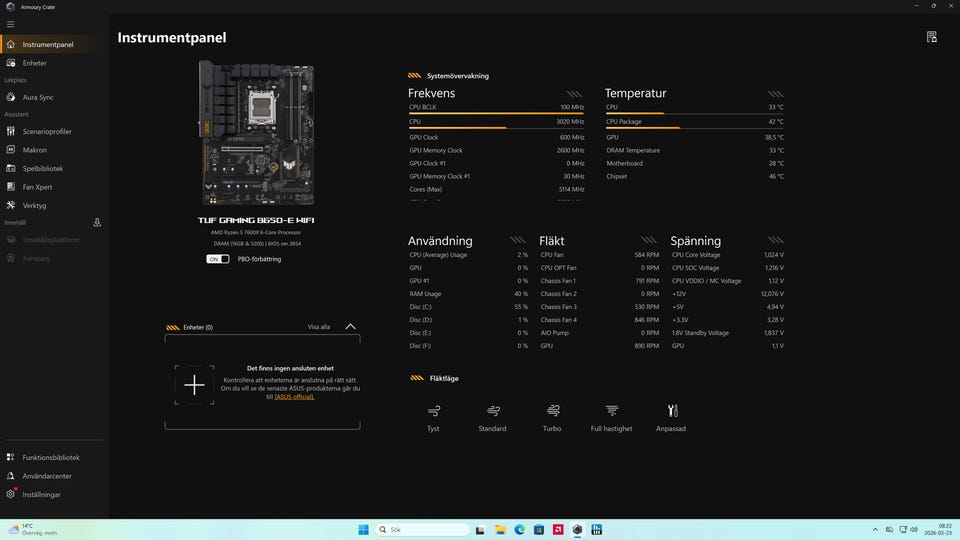Image resolution: width=960 pixels, height=540 pixels.
Task: Click the taskbar search field
Action: 422,530
